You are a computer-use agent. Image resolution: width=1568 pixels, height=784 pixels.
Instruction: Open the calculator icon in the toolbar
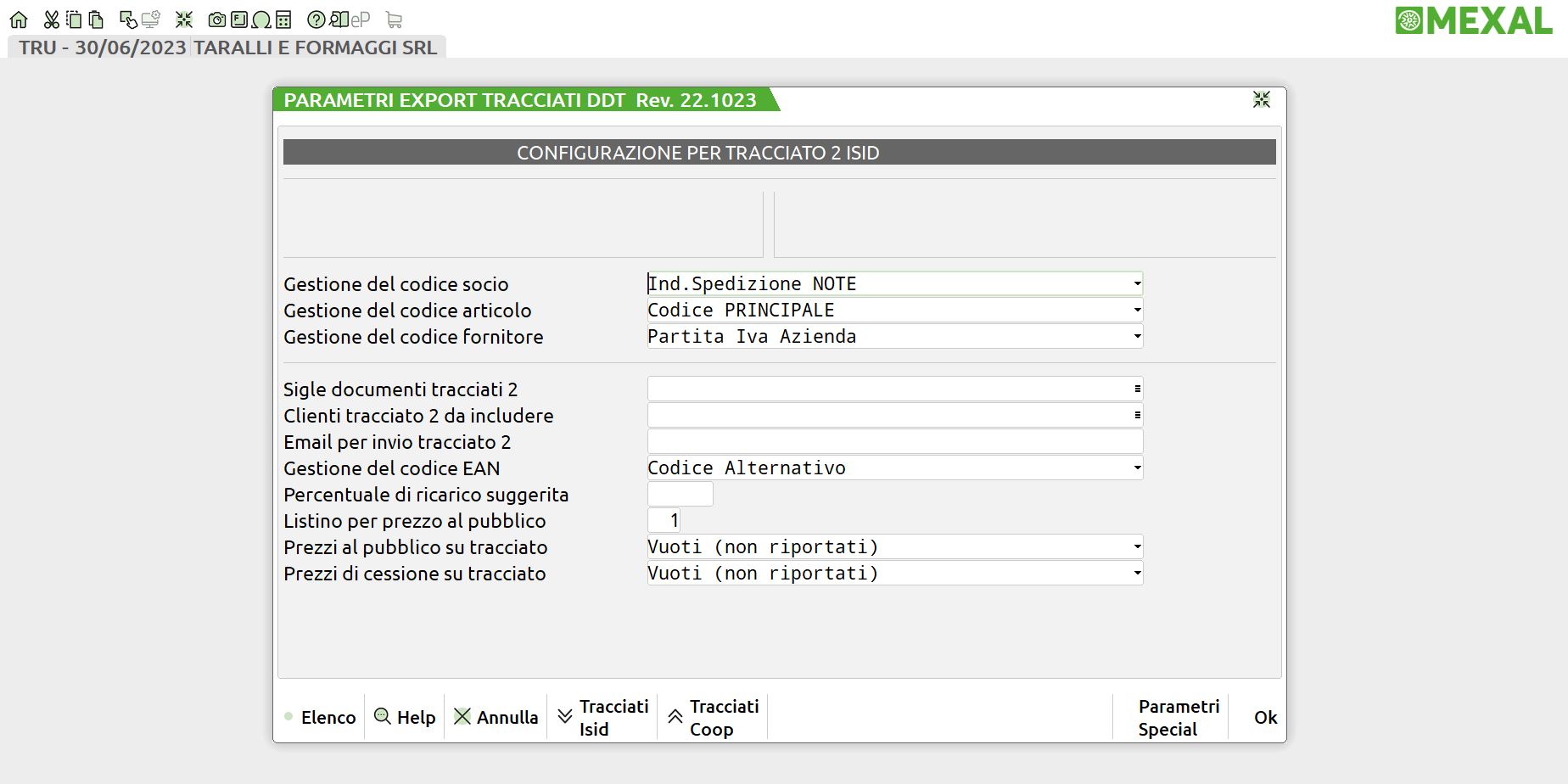point(283,20)
